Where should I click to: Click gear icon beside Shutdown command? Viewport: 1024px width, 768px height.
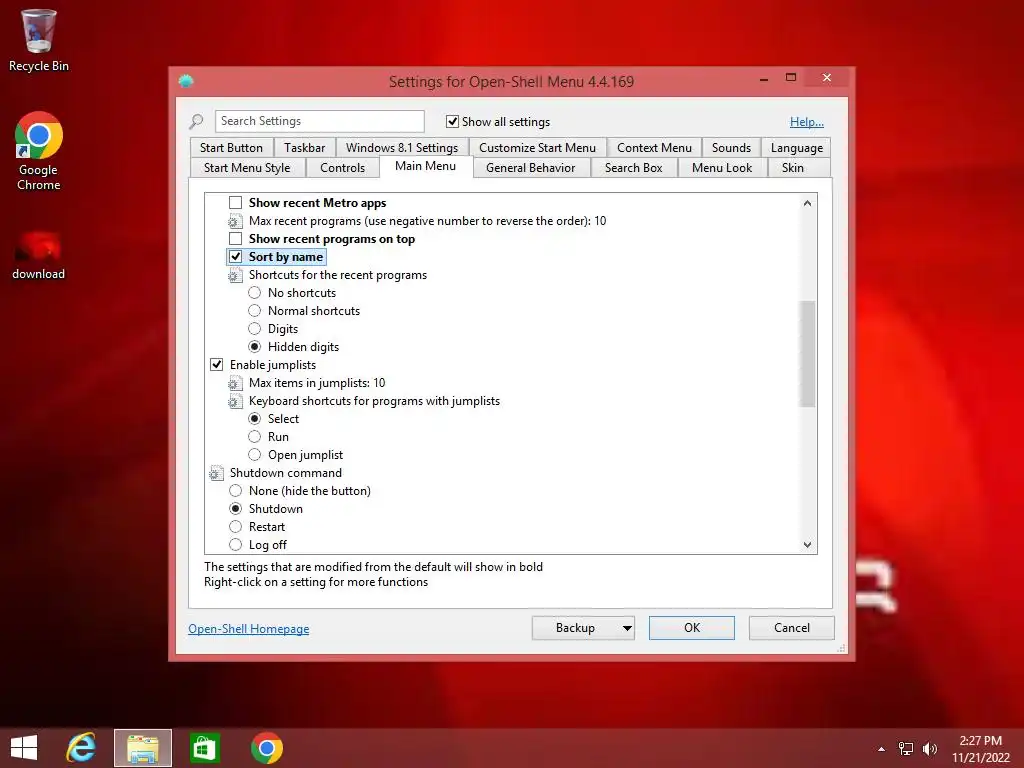pyautogui.click(x=216, y=473)
